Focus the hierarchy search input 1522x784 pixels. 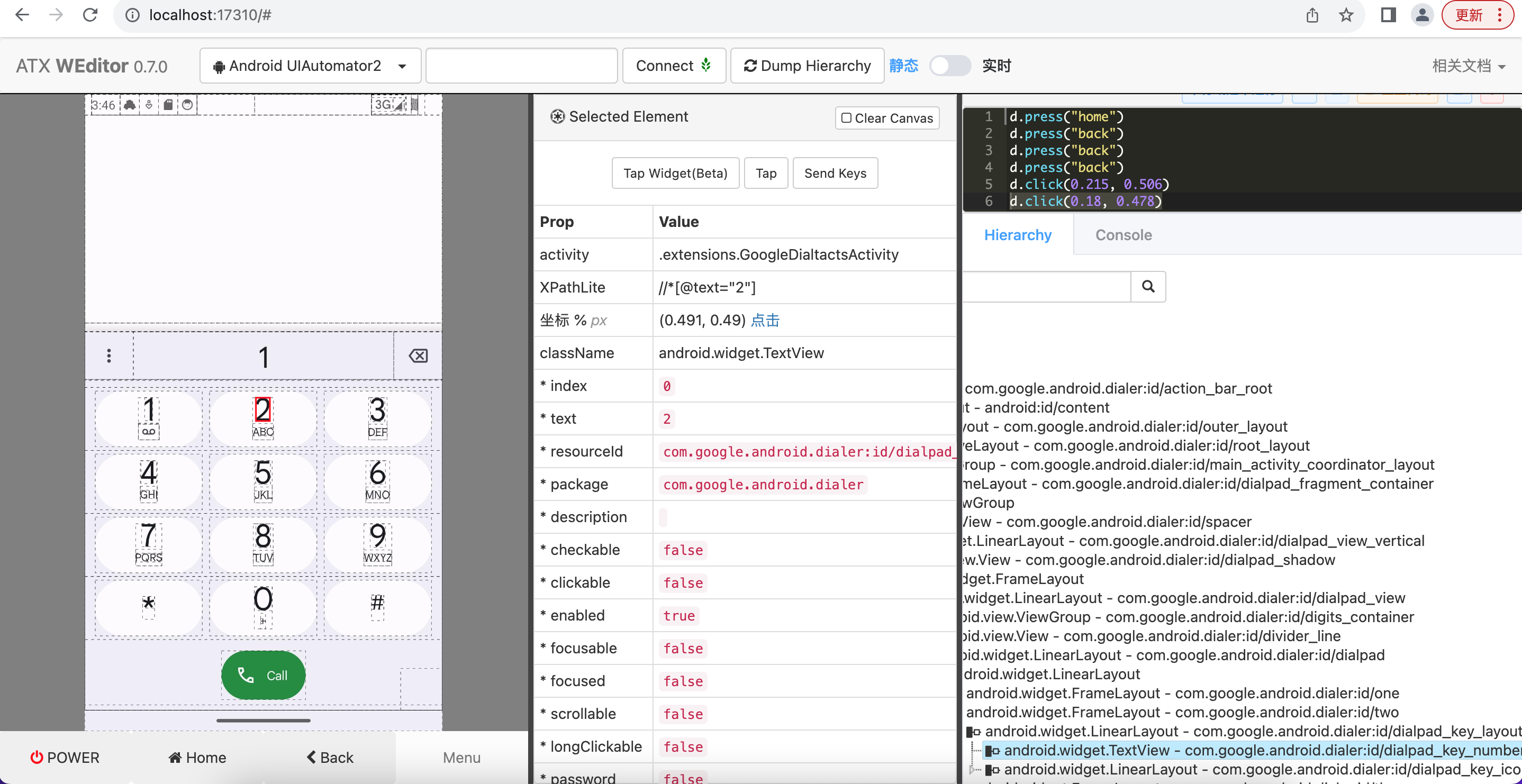[1046, 287]
